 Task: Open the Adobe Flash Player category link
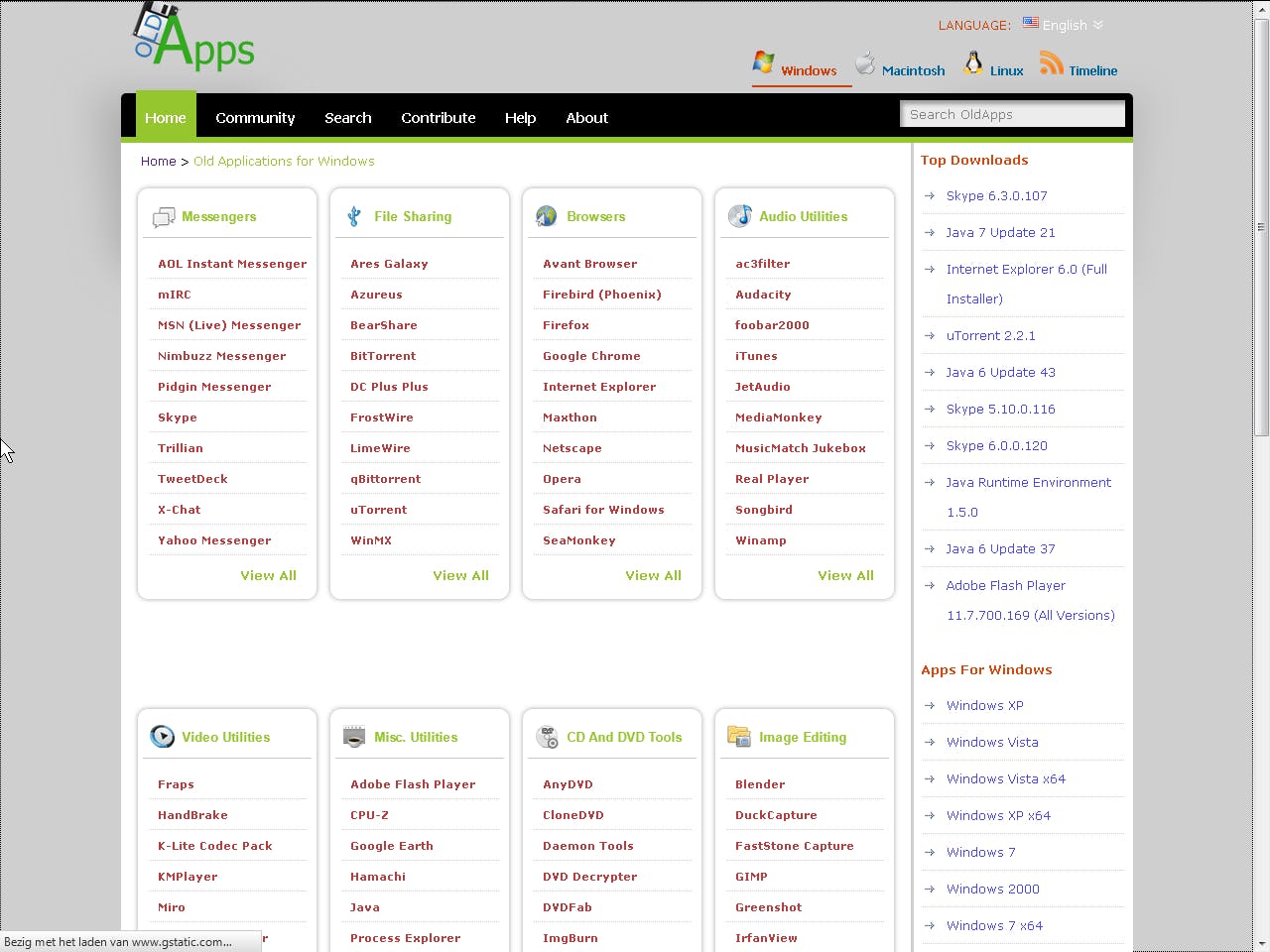tap(413, 784)
